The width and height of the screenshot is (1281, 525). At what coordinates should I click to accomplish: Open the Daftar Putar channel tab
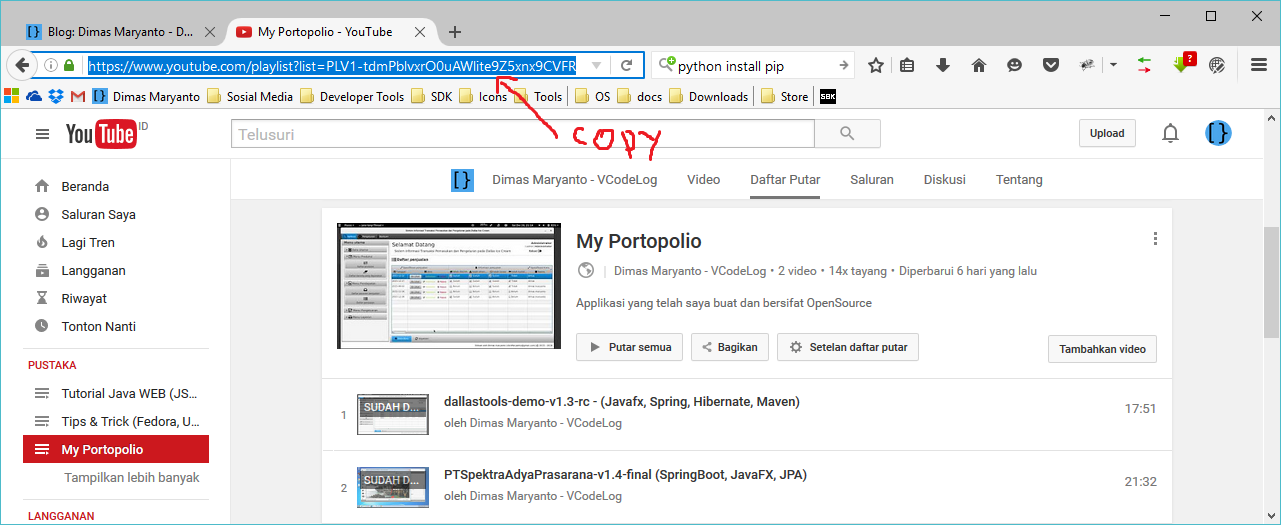point(785,180)
